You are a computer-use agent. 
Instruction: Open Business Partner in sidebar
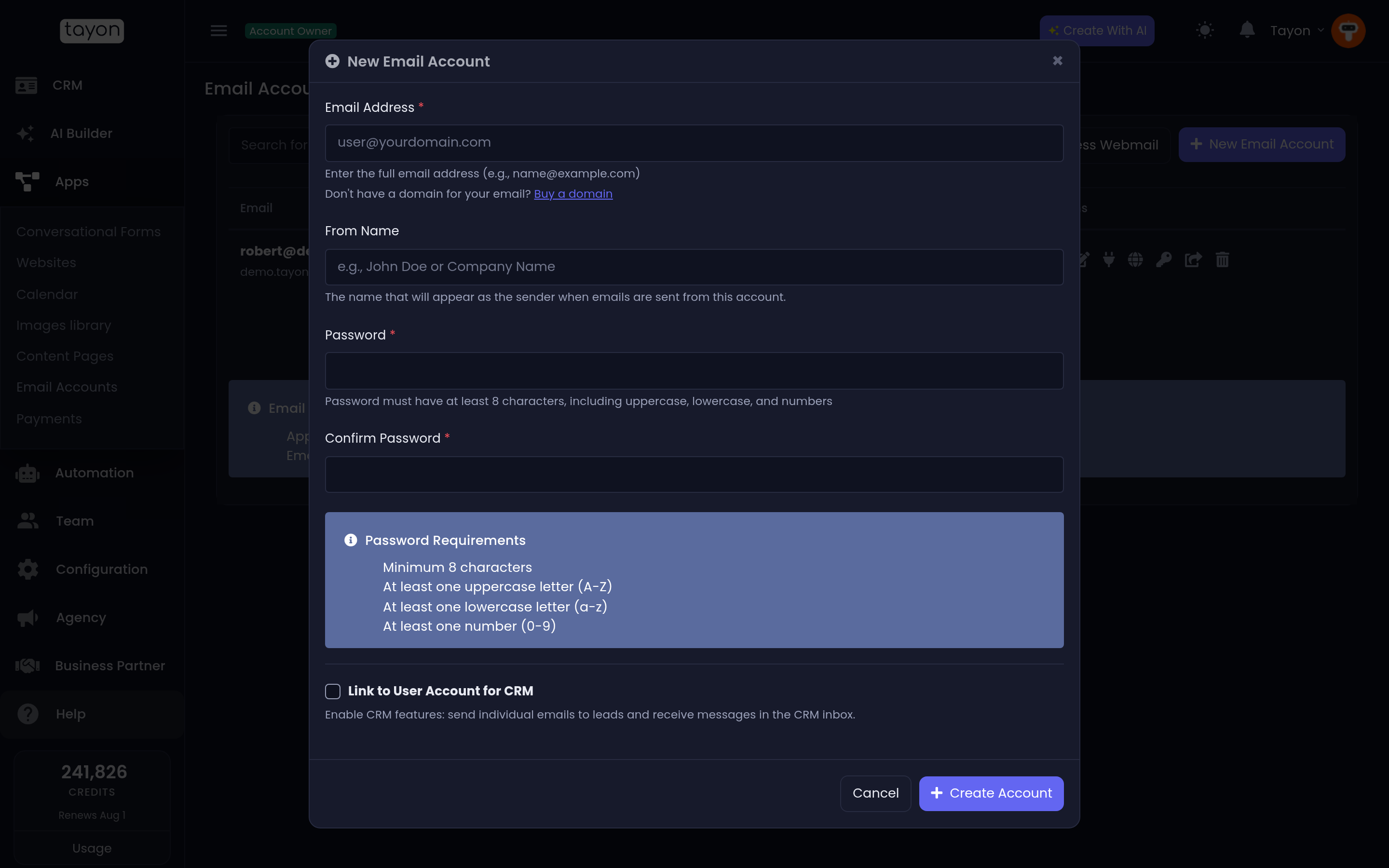click(109, 665)
